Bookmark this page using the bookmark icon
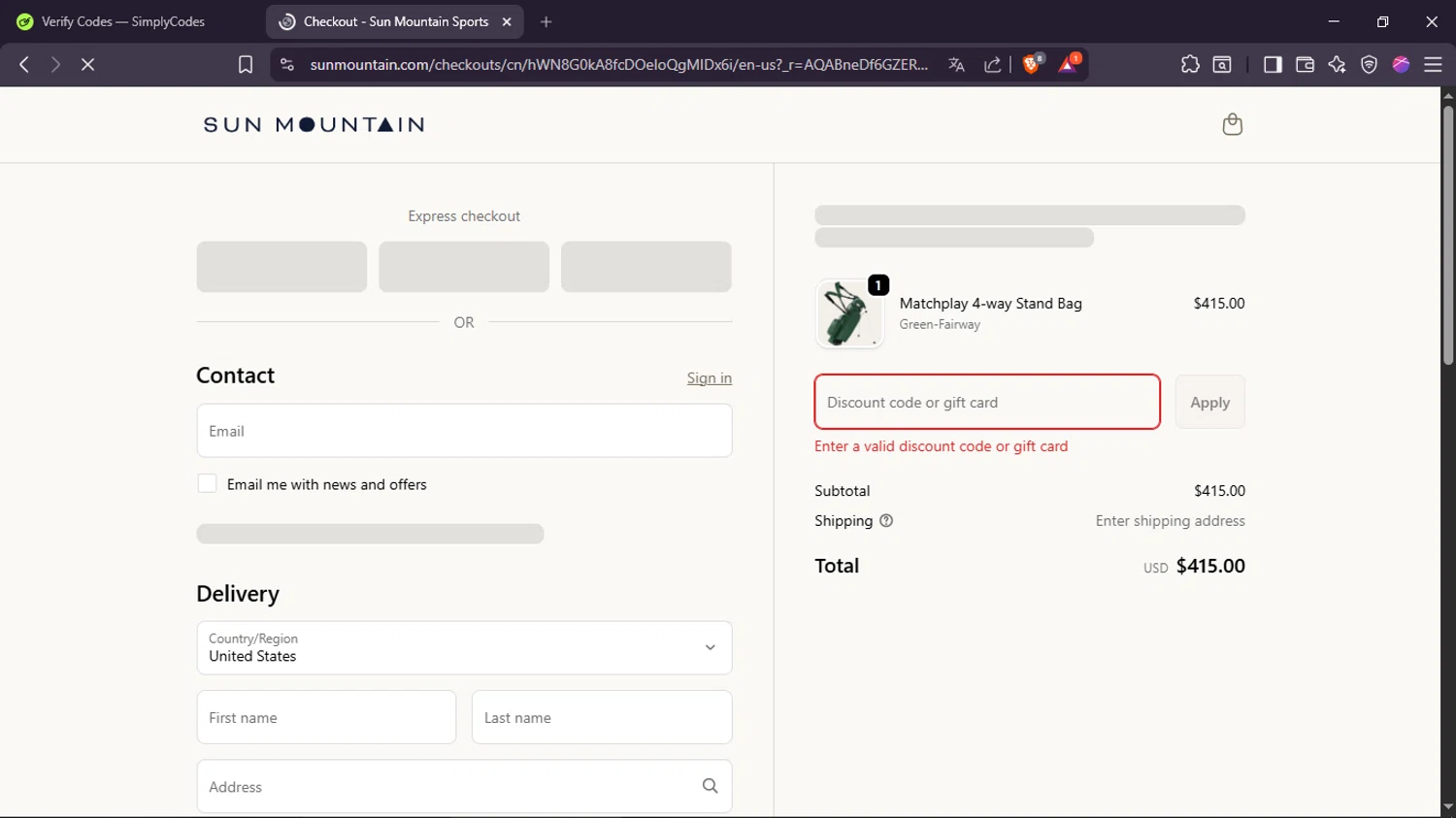 click(x=246, y=64)
